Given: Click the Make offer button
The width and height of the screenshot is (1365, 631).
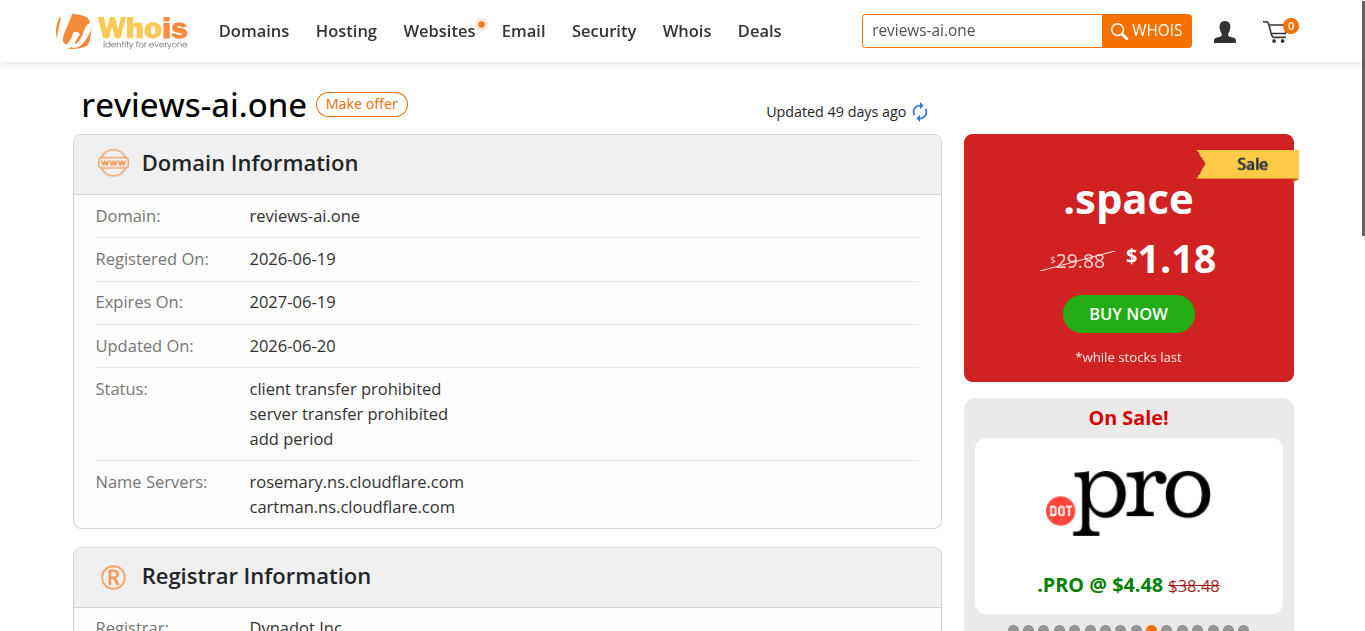Looking at the screenshot, I should click(x=362, y=104).
